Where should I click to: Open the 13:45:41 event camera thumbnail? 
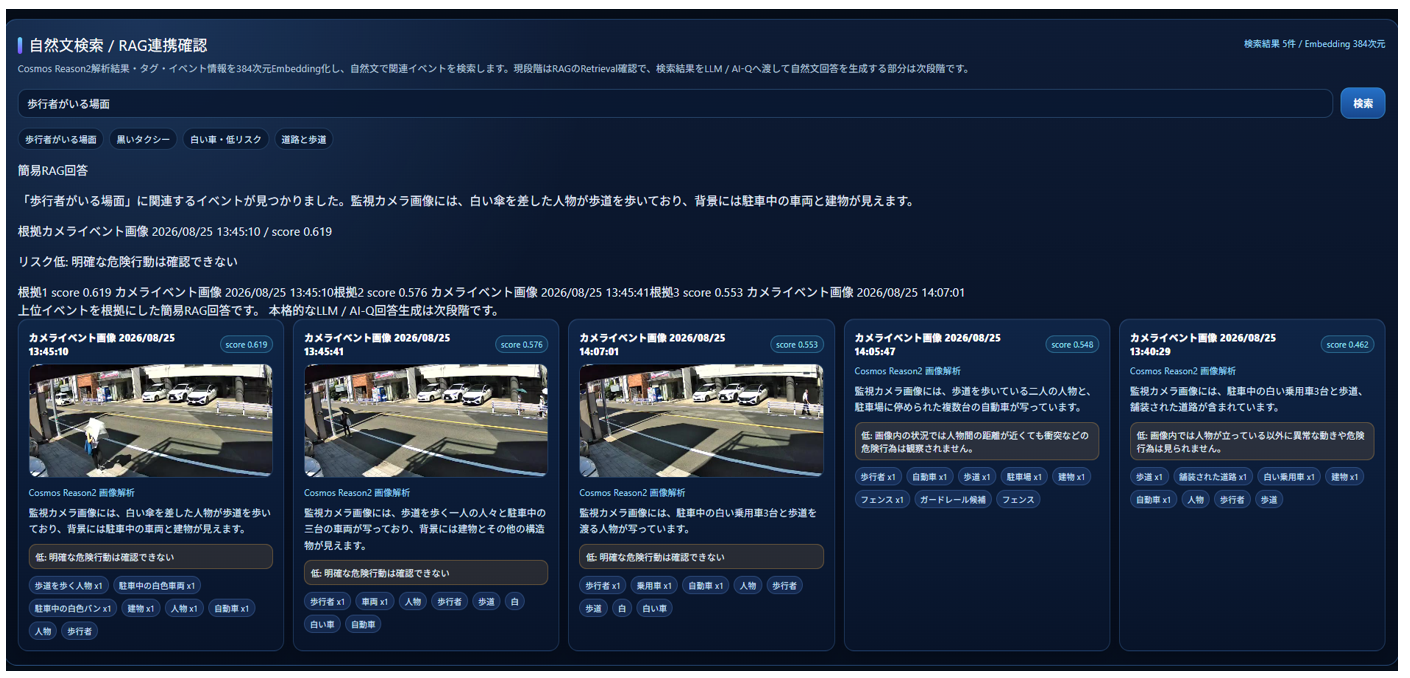(426, 420)
